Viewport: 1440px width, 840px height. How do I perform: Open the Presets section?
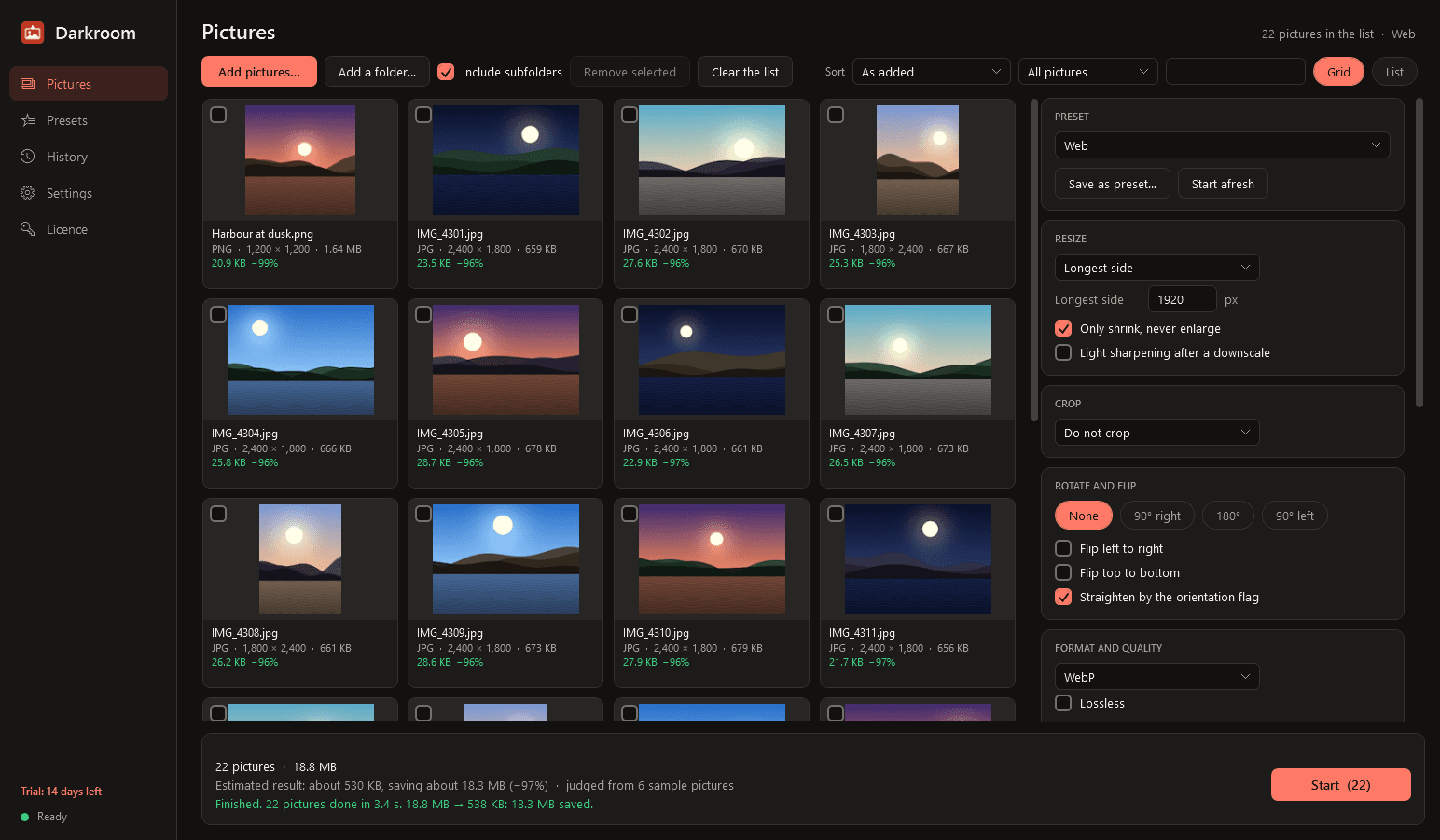coord(89,120)
